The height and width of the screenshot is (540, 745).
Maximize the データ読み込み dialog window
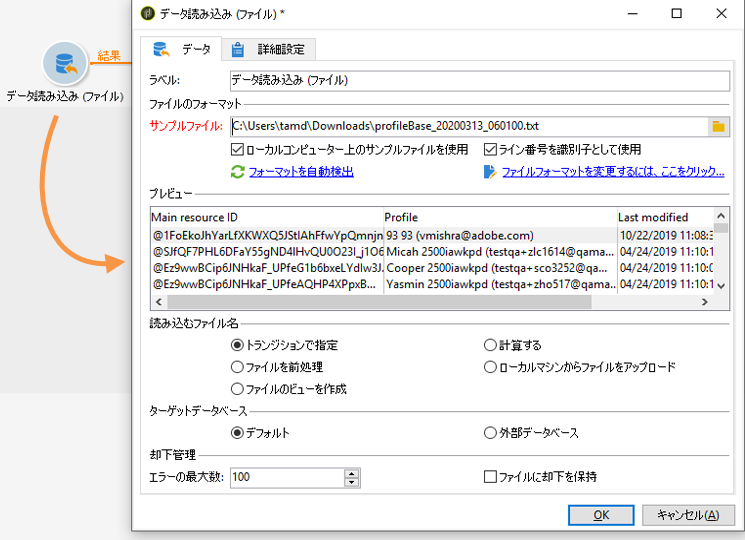click(x=677, y=13)
